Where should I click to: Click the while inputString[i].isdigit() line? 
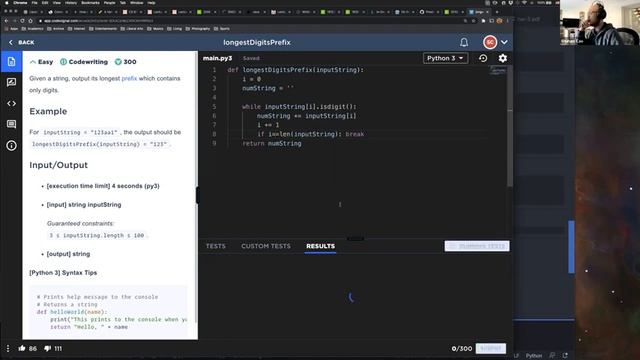point(299,107)
